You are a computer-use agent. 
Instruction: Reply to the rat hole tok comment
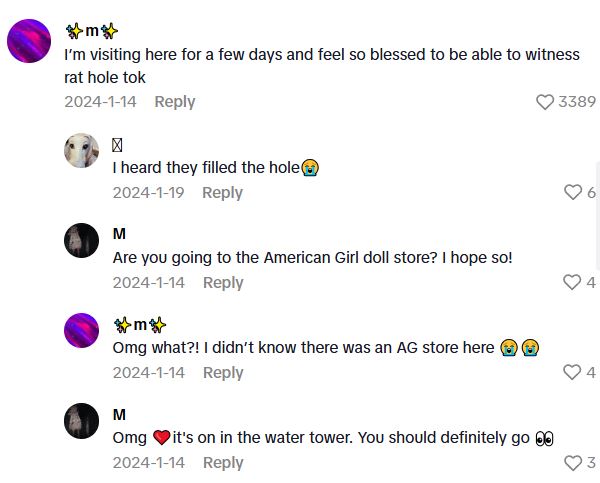[175, 102]
